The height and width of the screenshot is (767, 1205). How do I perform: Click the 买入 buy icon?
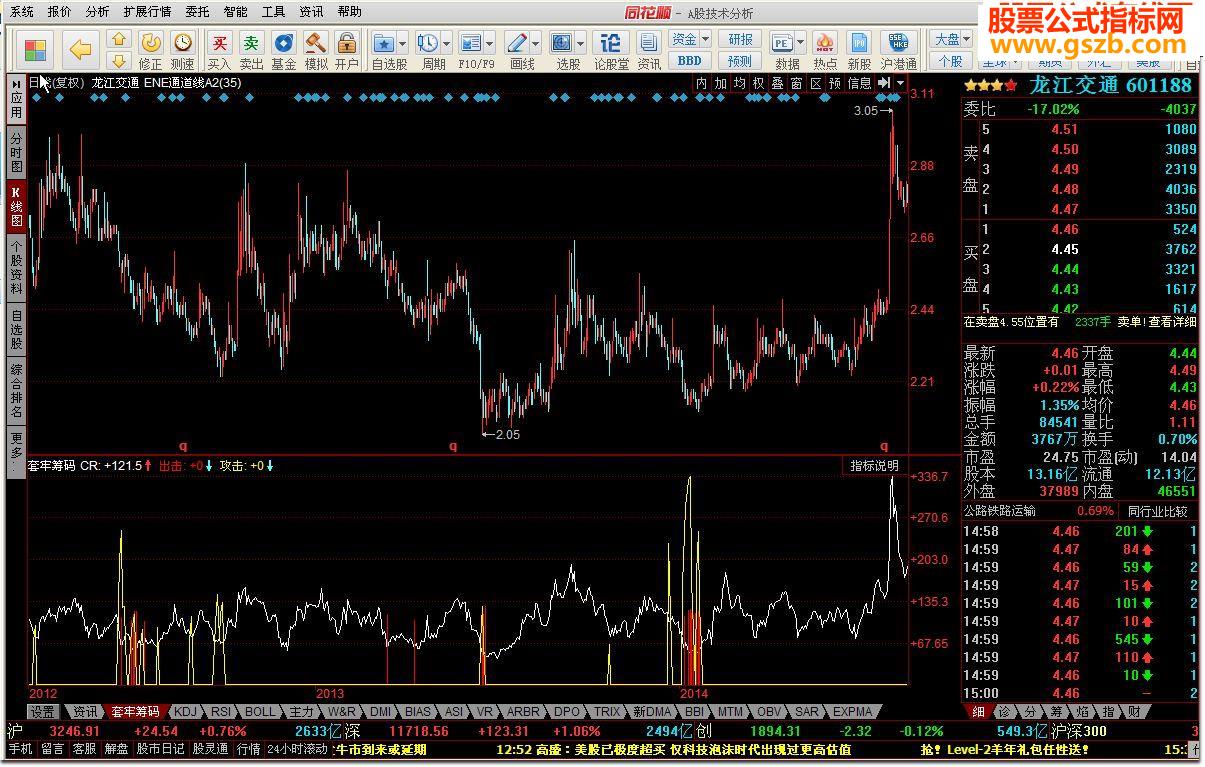coord(219,49)
